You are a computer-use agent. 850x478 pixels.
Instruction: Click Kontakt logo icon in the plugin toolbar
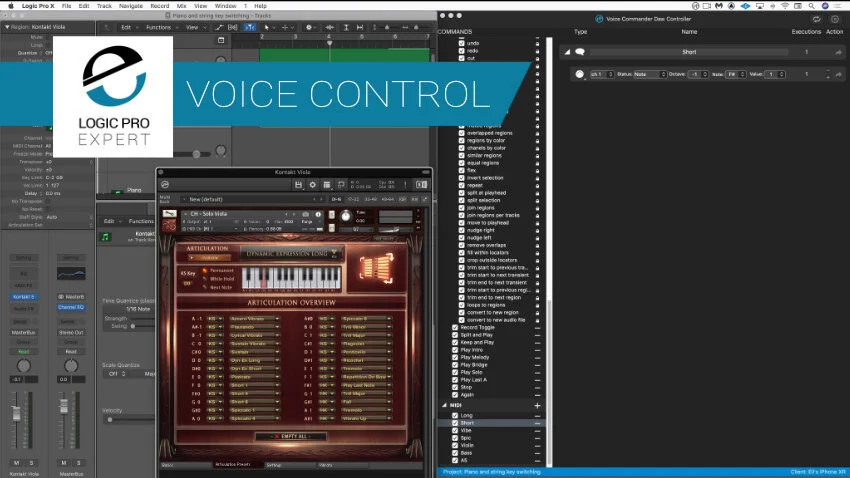point(165,185)
